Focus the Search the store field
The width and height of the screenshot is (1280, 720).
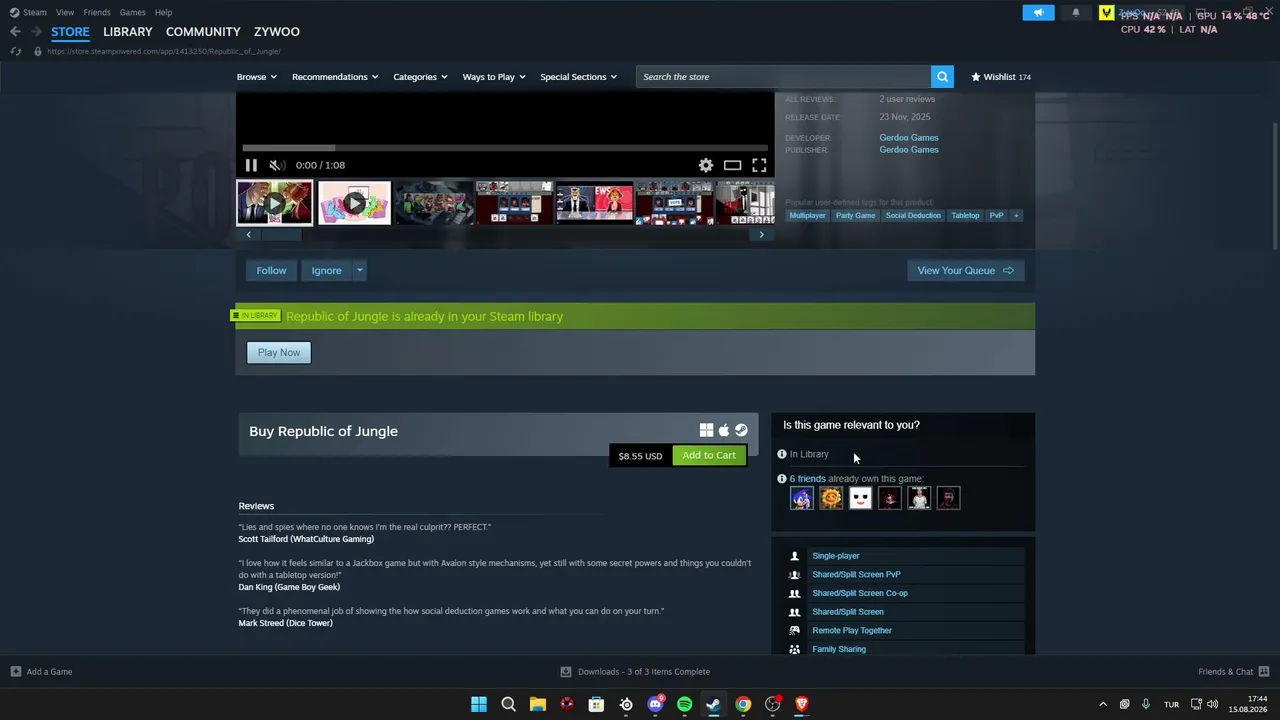[784, 77]
